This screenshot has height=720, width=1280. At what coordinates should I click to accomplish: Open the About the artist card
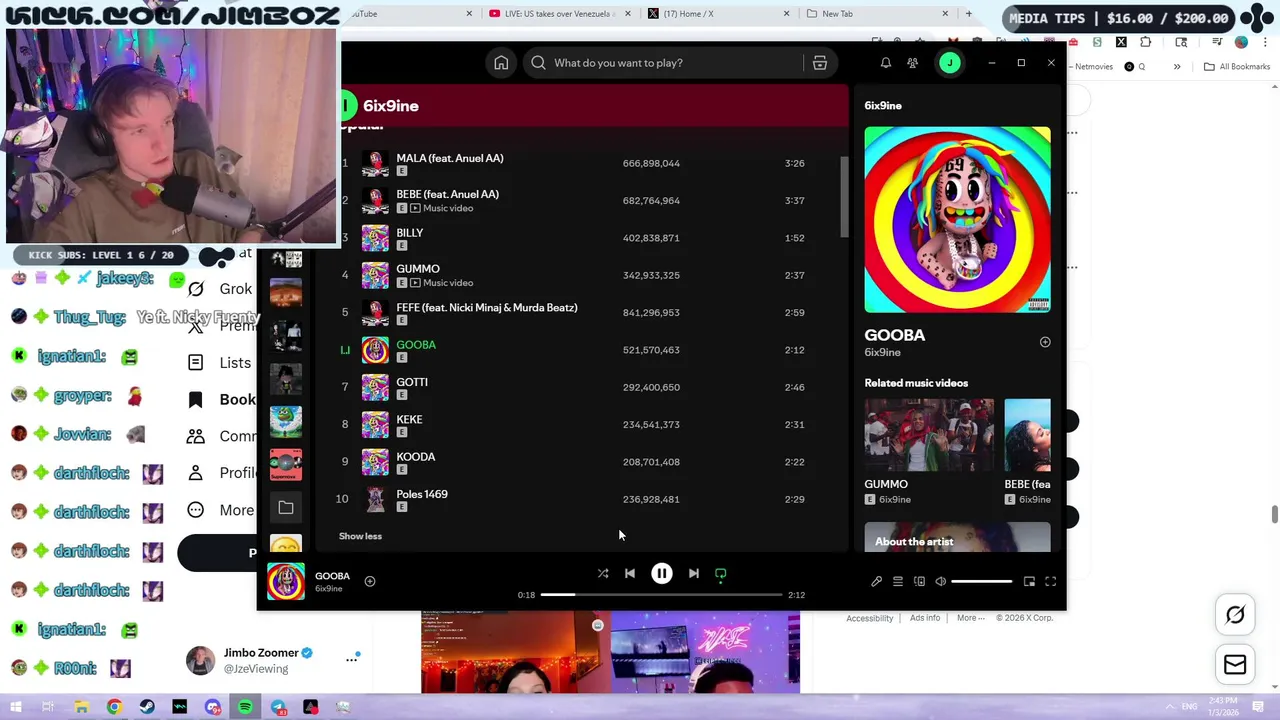coord(957,537)
